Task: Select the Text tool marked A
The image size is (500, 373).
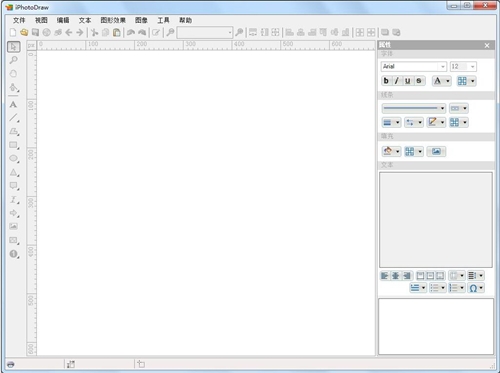Action: point(13,105)
